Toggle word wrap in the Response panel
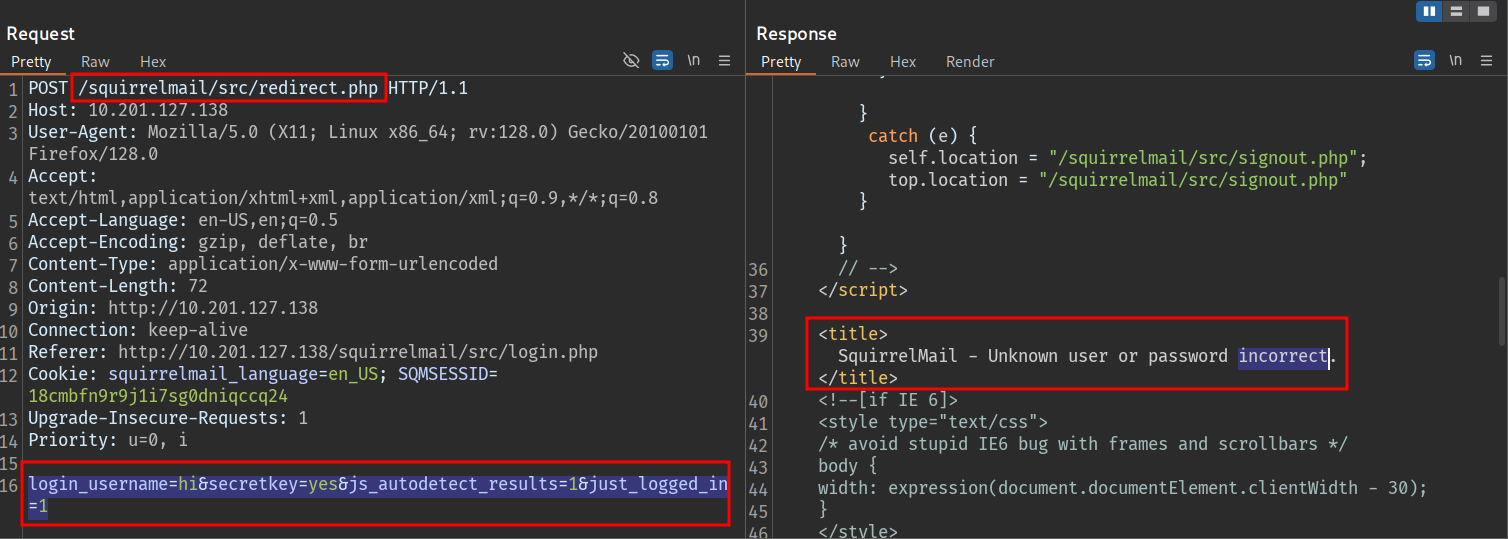The height and width of the screenshot is (539, 1508). (1424, 61)
